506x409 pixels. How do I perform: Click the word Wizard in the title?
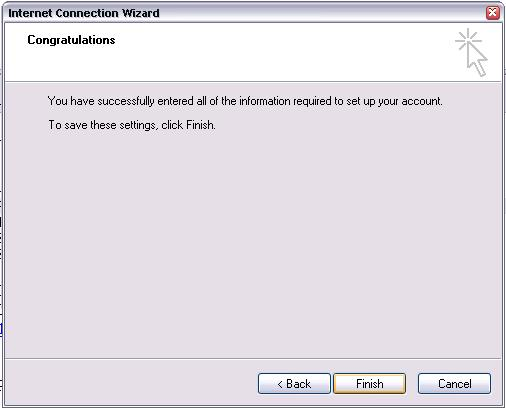coord(140,13)
